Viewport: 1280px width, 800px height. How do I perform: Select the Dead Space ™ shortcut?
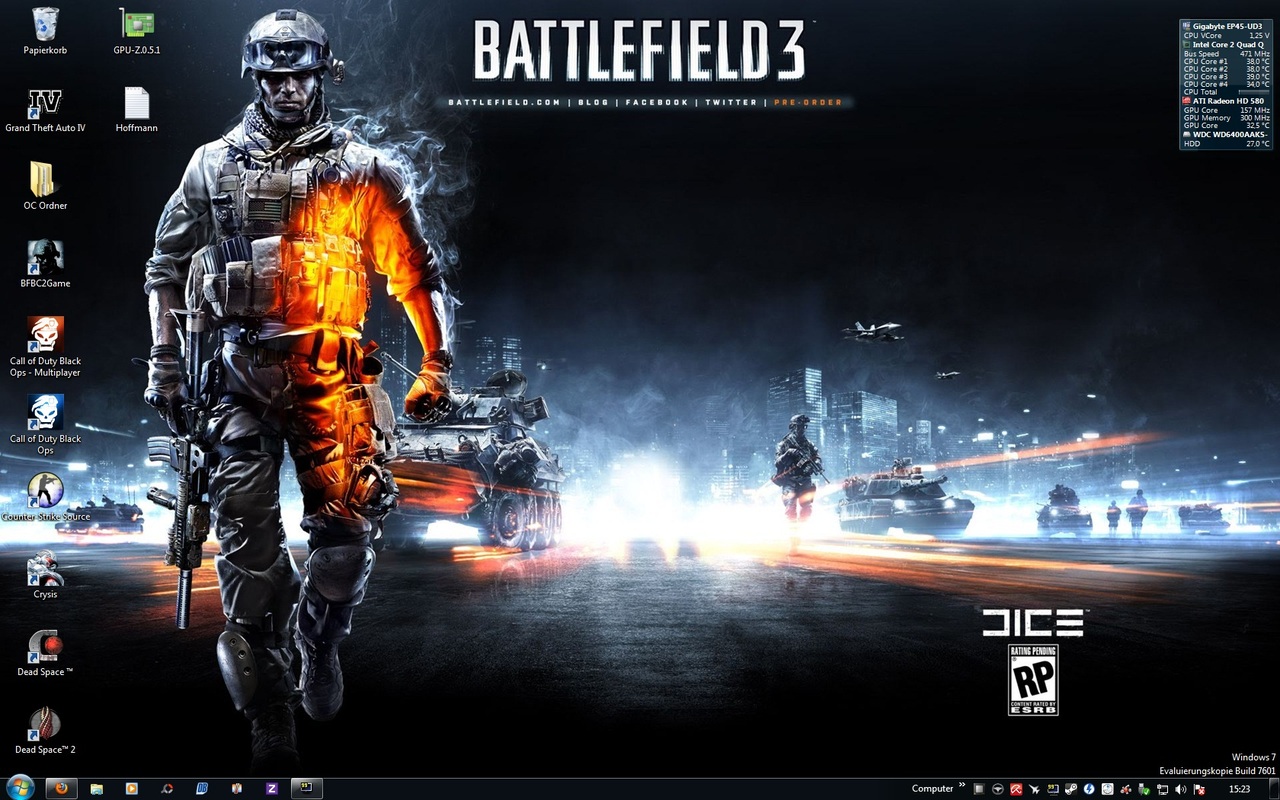click(x=45, y=653)
